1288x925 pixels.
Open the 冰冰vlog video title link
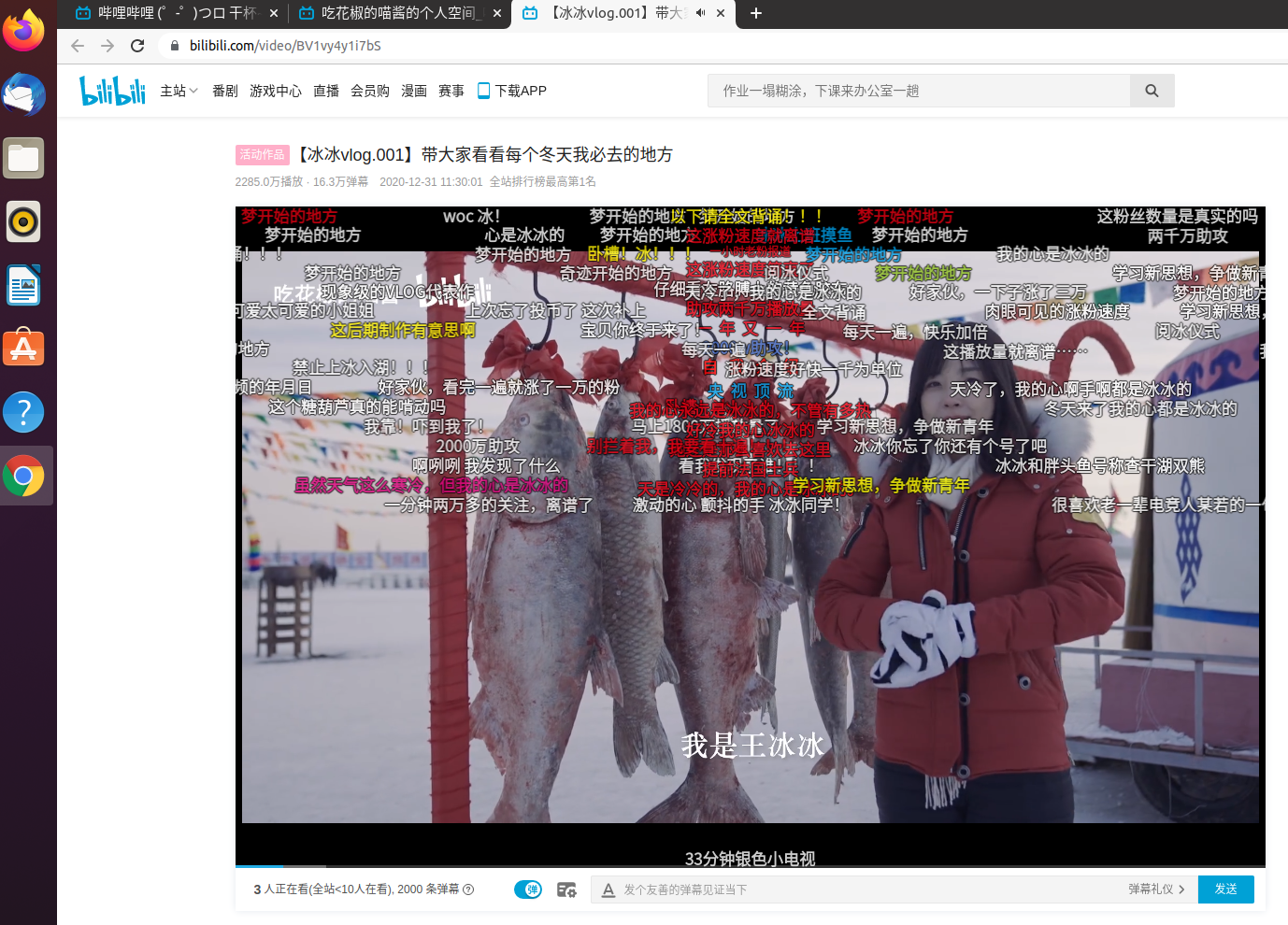pyautogui.click(x=486, y=154)
